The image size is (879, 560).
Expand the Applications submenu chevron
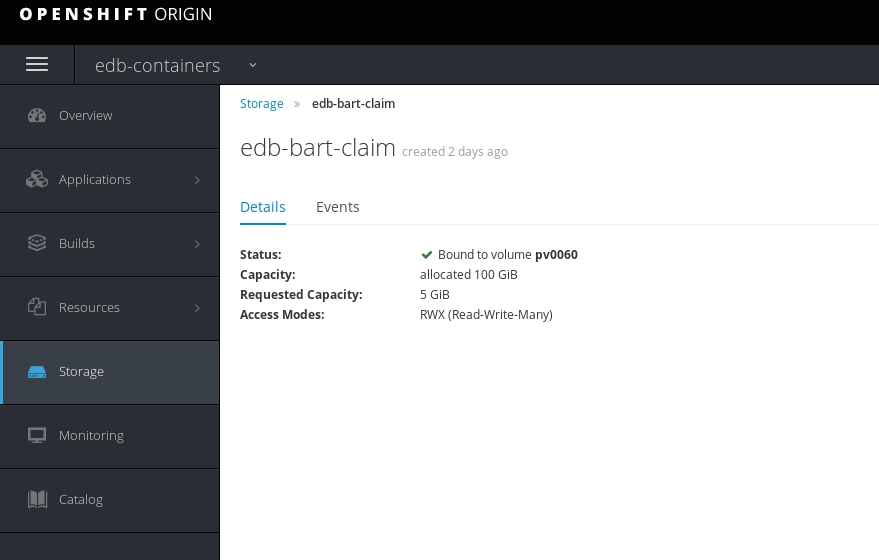197,180
